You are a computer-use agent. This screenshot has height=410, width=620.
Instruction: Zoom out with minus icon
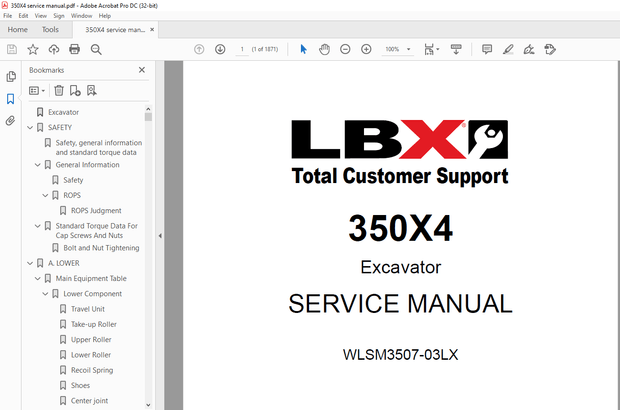345,49
